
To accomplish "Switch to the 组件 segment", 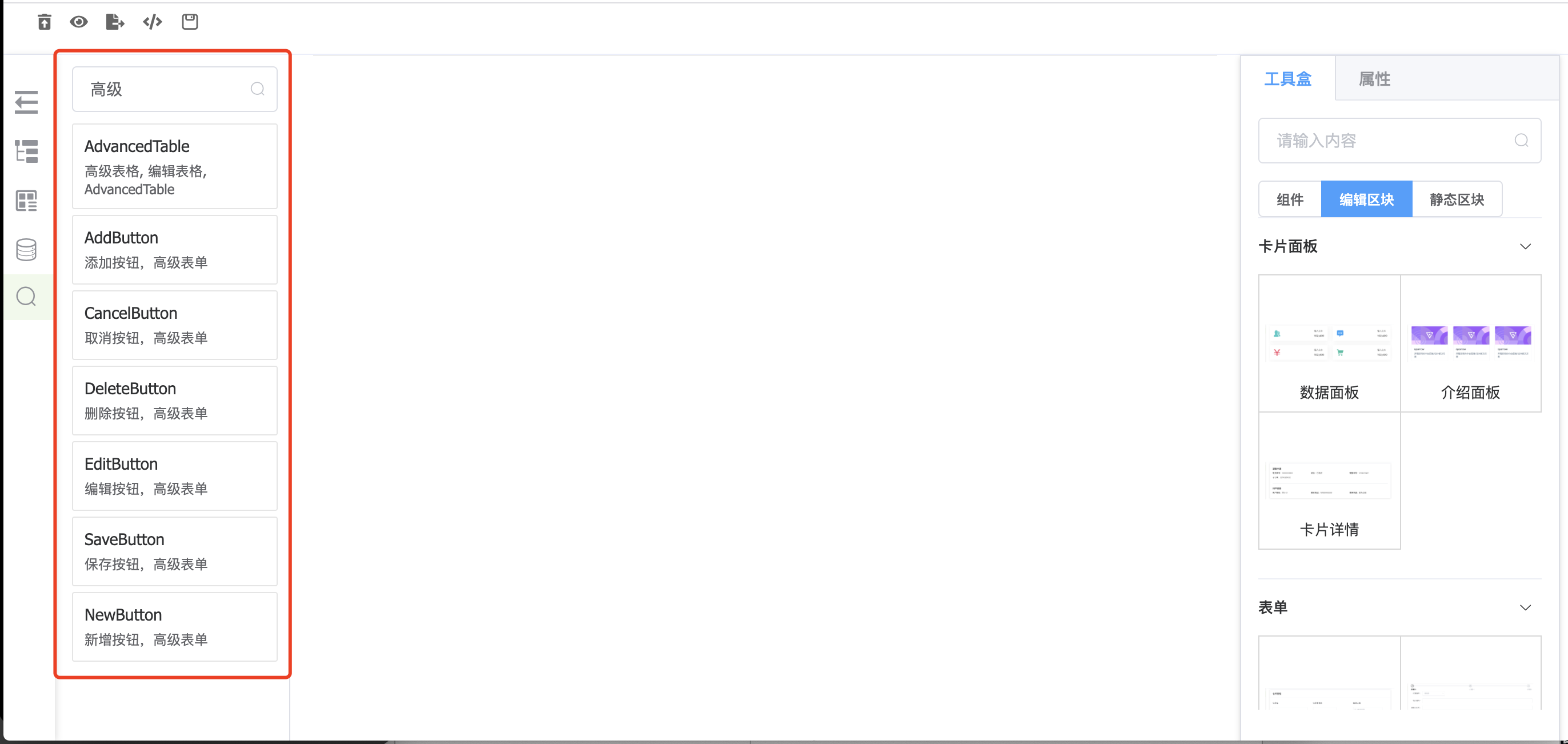I will (x=1290, y=199).
